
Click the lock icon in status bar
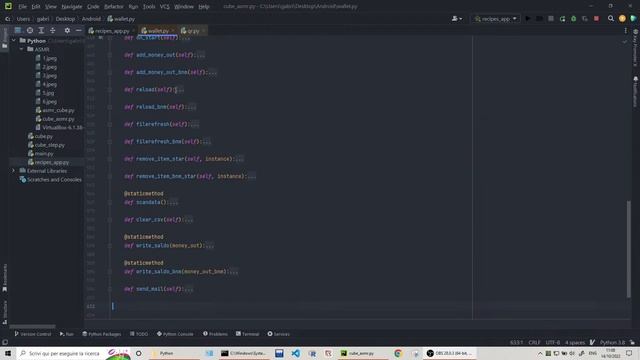tap(632, 342)
